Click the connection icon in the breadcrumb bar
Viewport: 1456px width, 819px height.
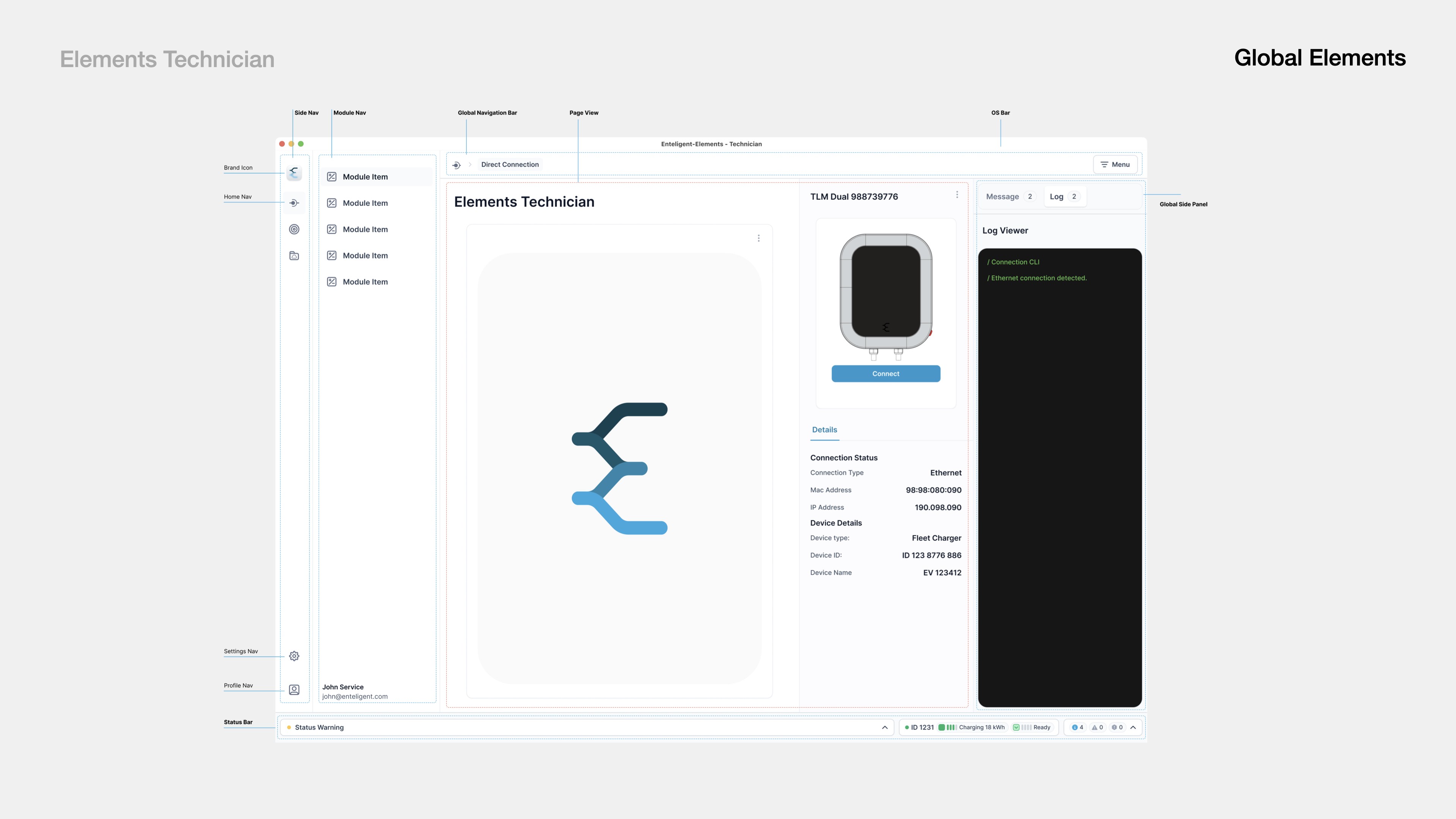456,165
